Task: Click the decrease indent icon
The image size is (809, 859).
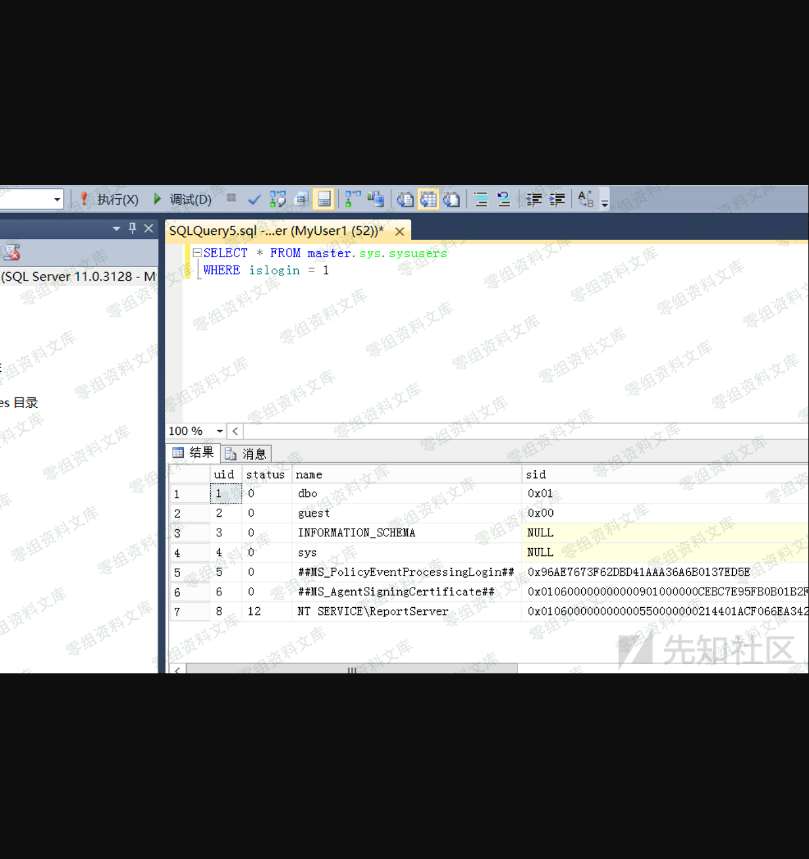Action: click(x=534, y=200)
